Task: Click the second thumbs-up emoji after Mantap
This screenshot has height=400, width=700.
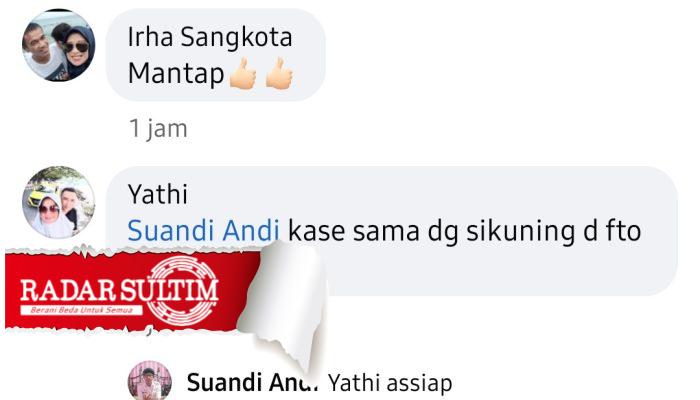Action: 279,73
